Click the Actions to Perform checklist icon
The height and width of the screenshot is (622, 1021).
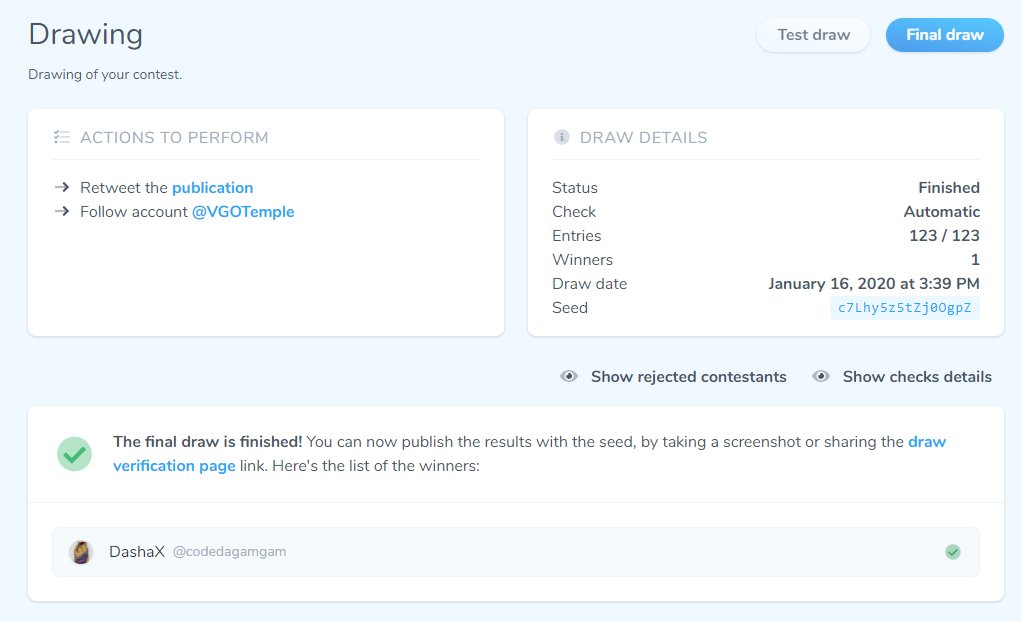coord(62,137)
